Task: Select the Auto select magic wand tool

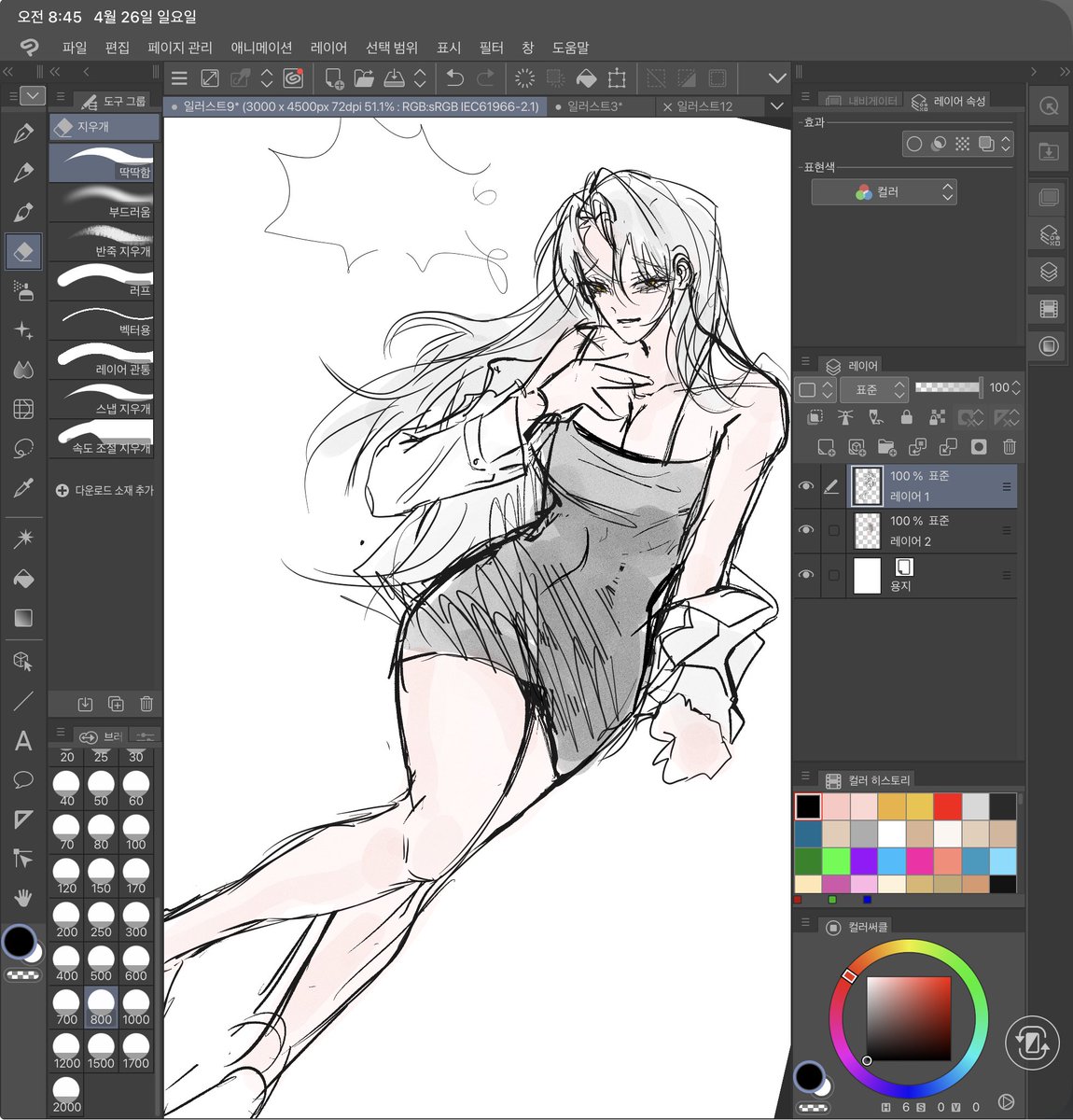Action: coord(23,539)
